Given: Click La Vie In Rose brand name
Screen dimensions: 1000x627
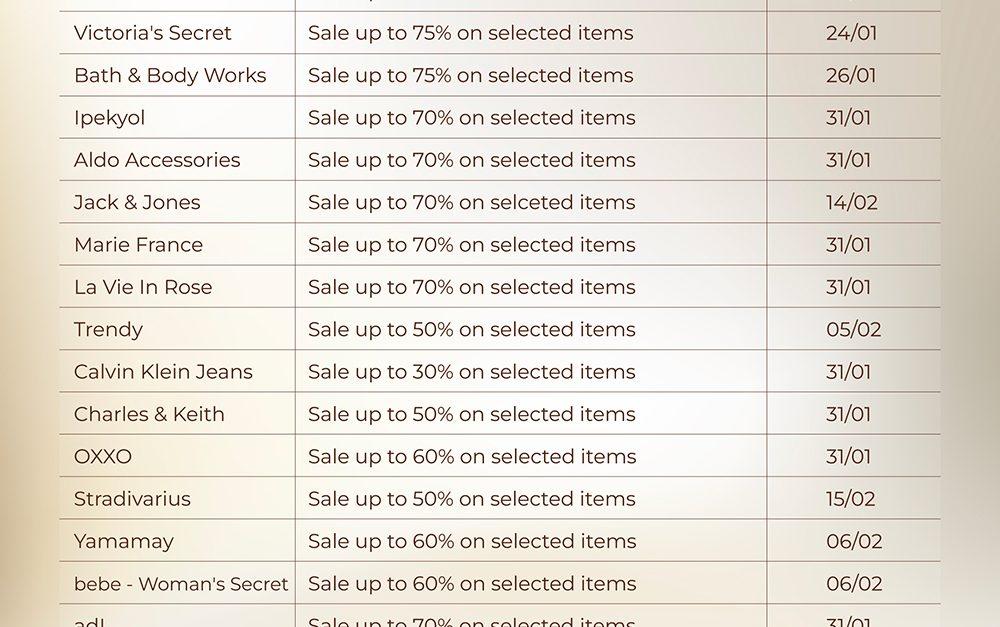Looking at the screenshot, I should 143,287.
